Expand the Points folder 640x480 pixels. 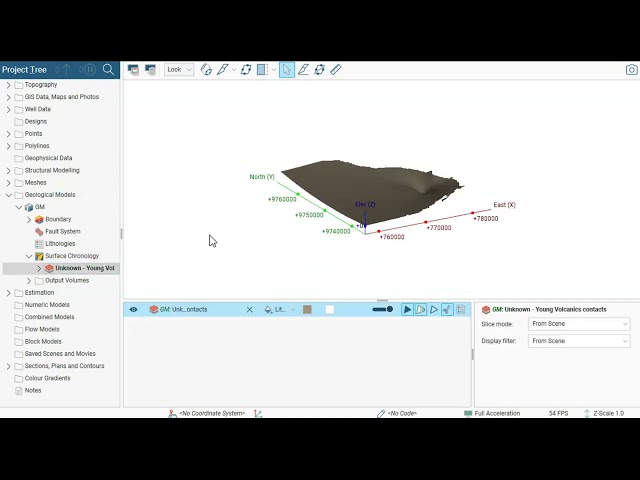tap(9, 134)
